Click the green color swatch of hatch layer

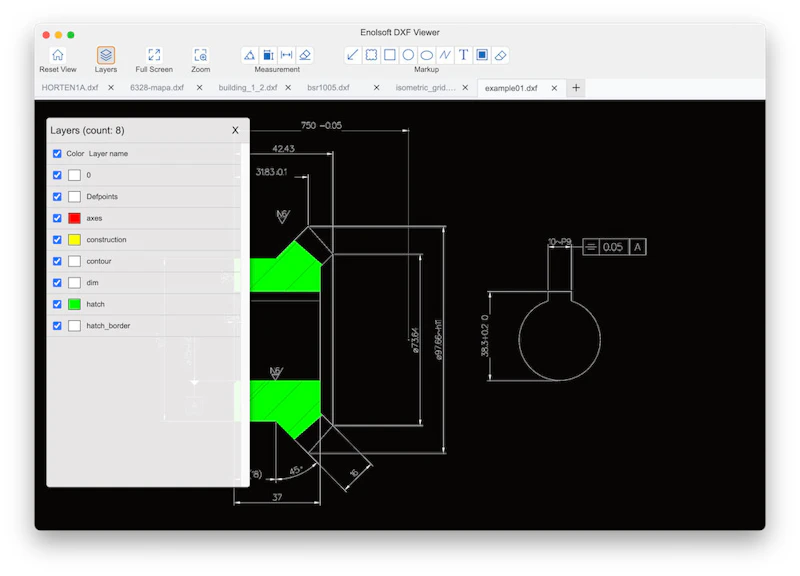pos(75,304)
